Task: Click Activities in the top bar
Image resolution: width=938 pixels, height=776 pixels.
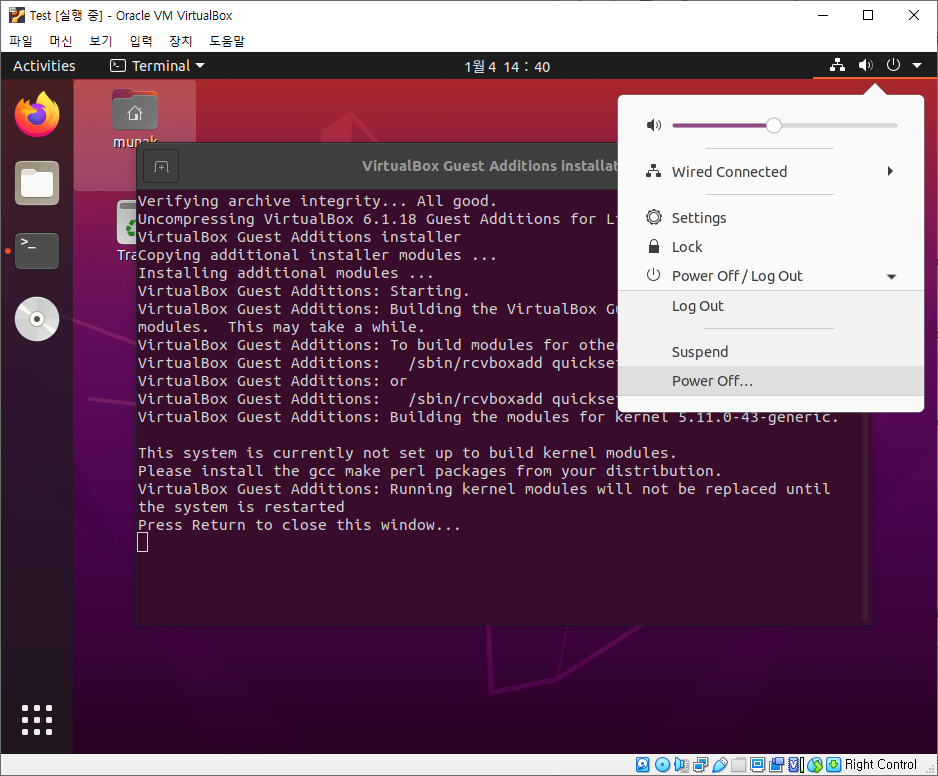Action: [x=44, y=66]
